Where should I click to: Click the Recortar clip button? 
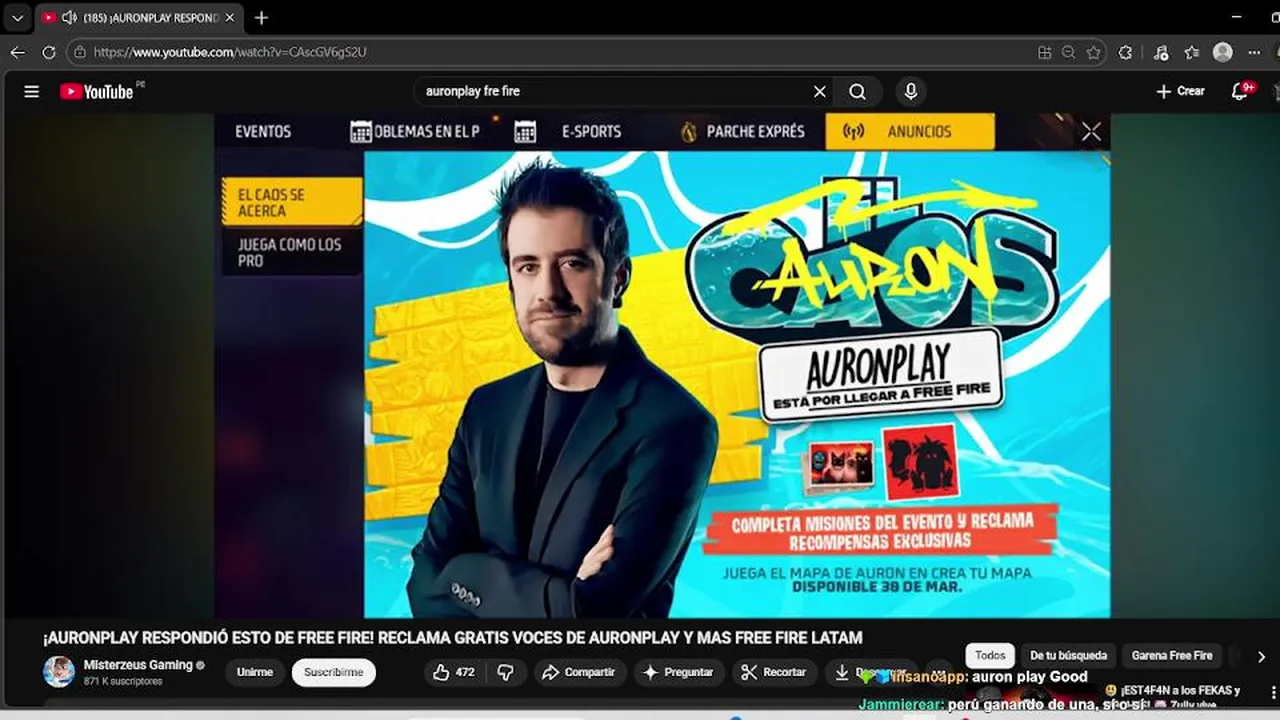(x=773, y=672)
